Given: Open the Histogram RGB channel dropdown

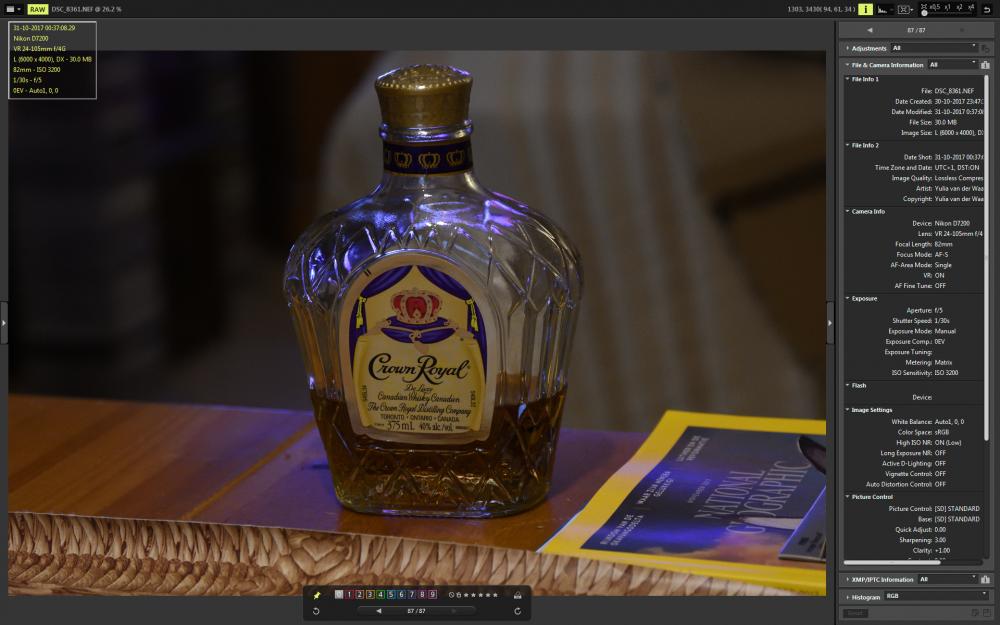Looking at the screenshot, I should pos(937,596).
